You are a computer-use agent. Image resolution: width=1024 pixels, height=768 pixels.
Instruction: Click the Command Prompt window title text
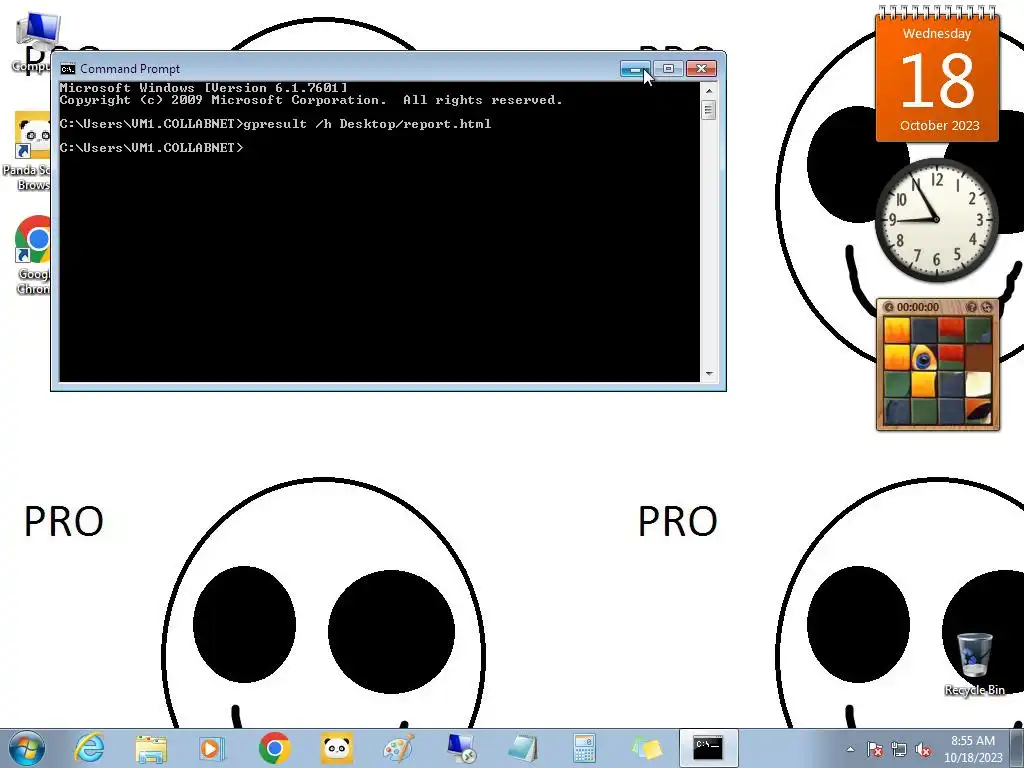[130, 69]
